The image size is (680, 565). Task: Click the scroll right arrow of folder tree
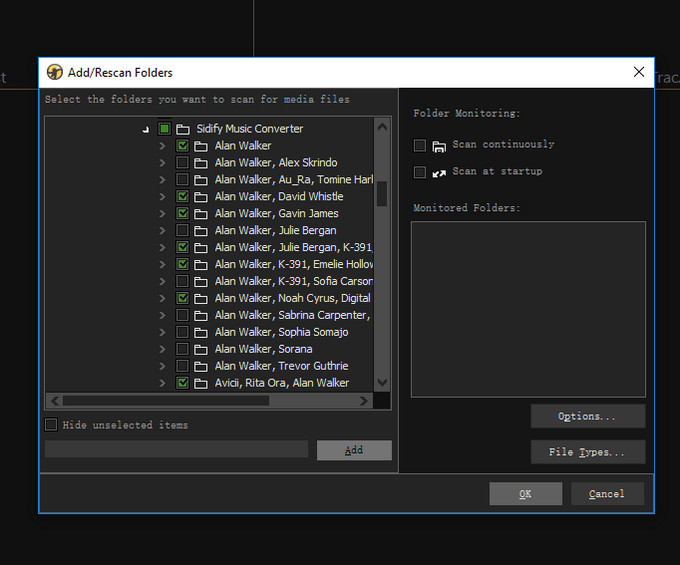pyautogui.click(x=363, y=401)
